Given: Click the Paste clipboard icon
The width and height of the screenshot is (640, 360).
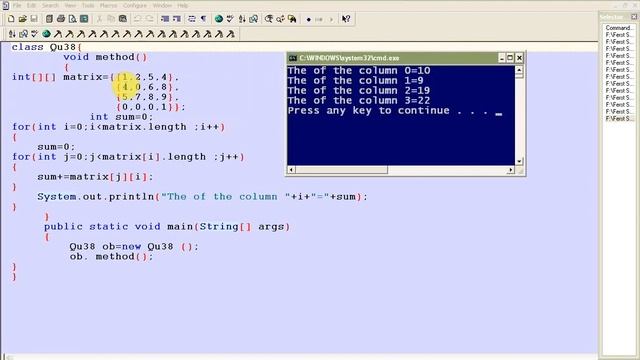Looking at the screenshot, I should [122, 19].
